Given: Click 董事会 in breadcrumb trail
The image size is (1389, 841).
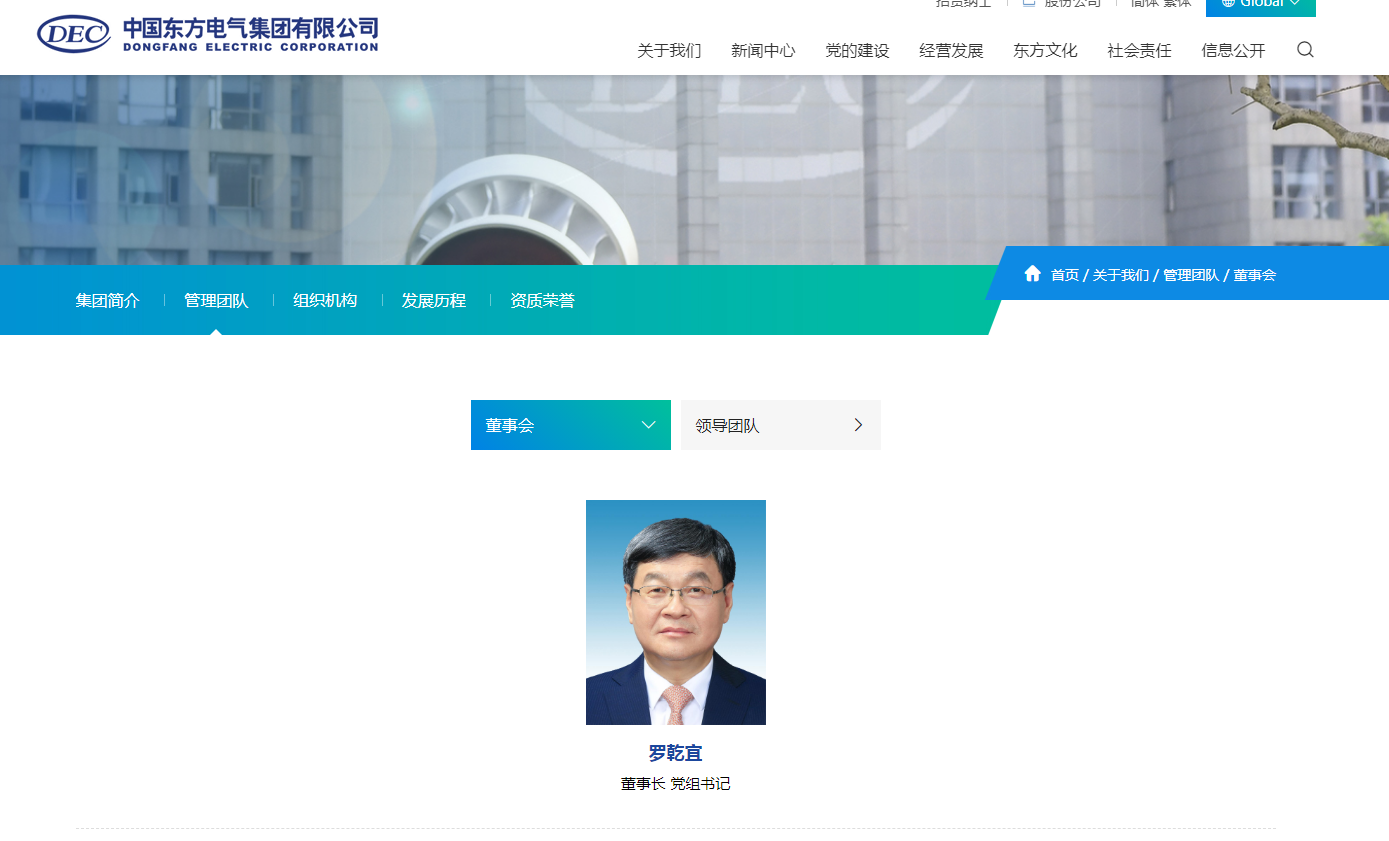Looking at the screenshot, I should (1255, 275).
